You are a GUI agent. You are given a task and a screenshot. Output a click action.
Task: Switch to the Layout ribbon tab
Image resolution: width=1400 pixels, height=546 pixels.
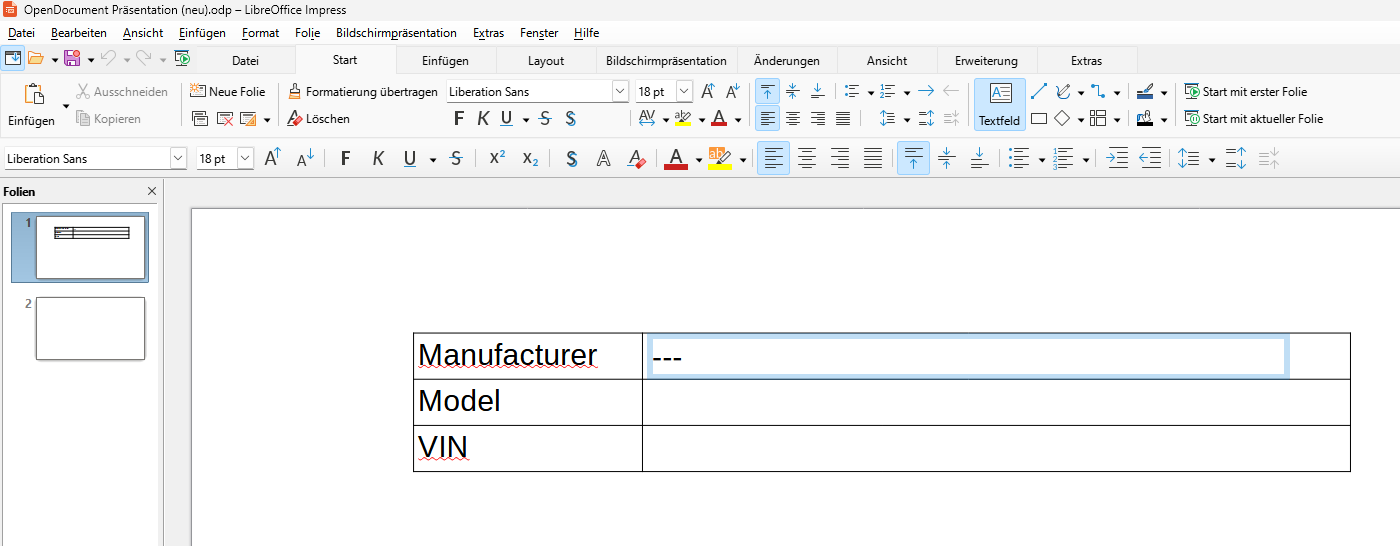[546, 61]
